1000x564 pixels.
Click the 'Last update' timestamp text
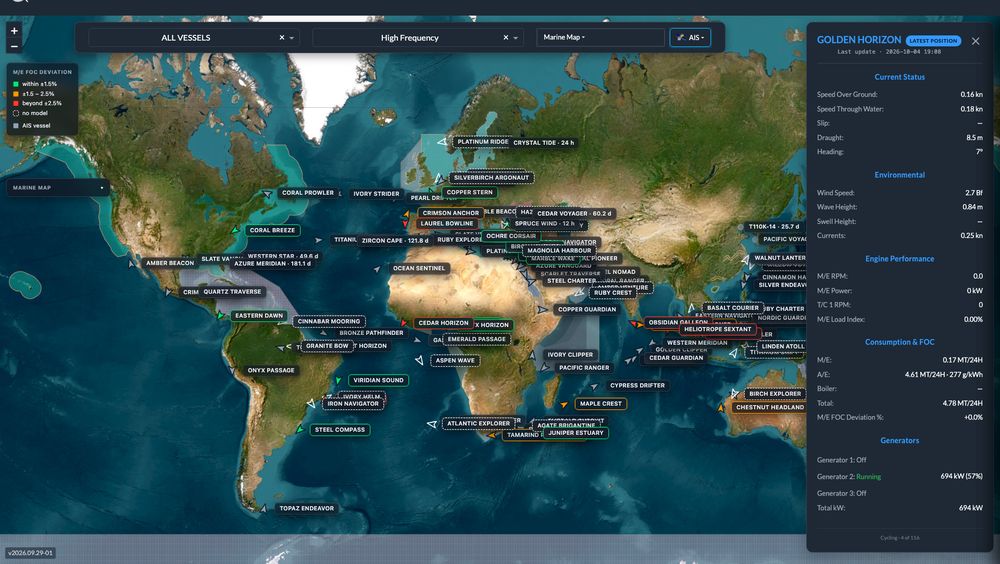click(888, 52)
